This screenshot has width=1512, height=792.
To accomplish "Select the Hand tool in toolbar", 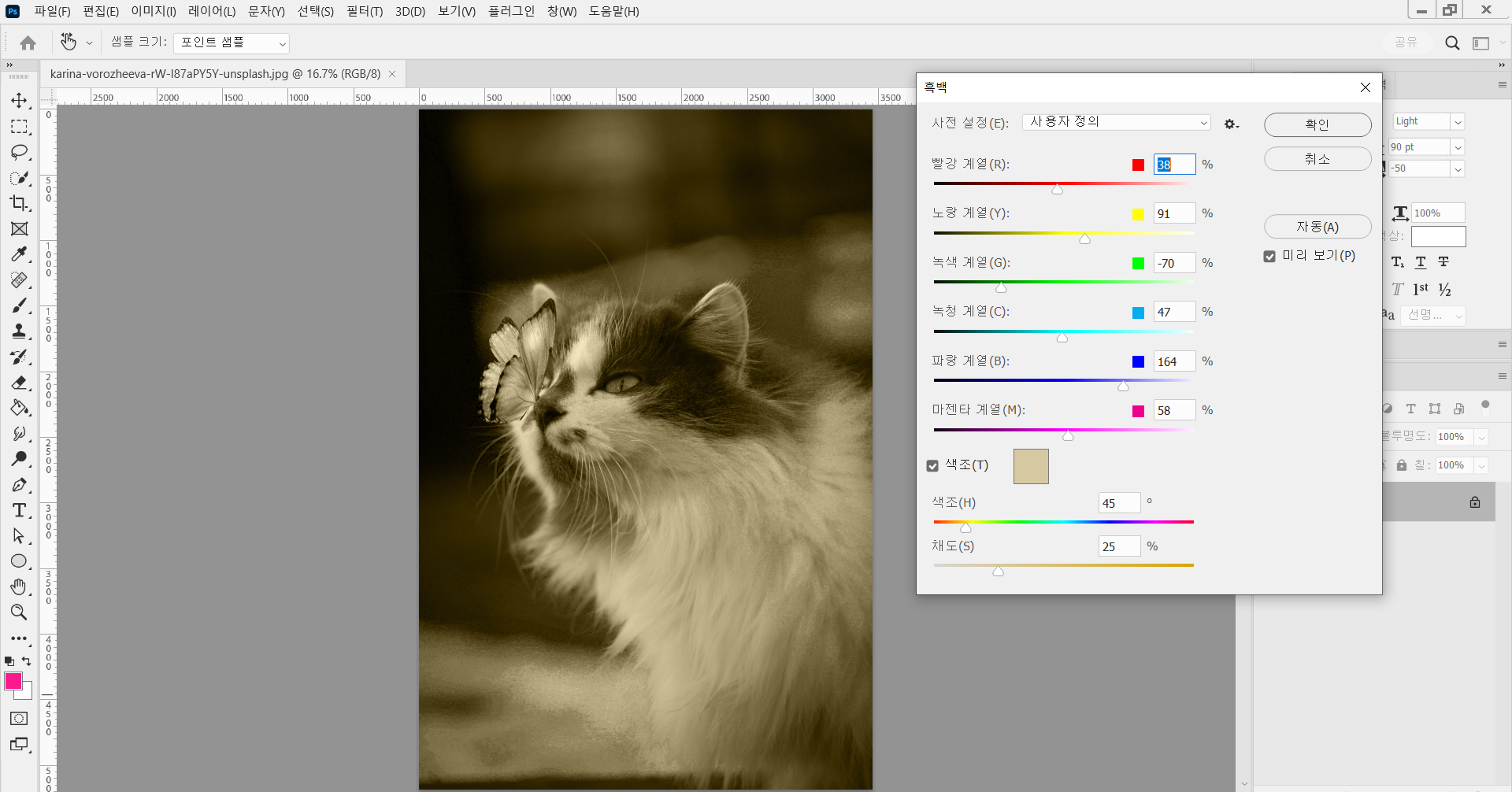I will tap(19, 587).
